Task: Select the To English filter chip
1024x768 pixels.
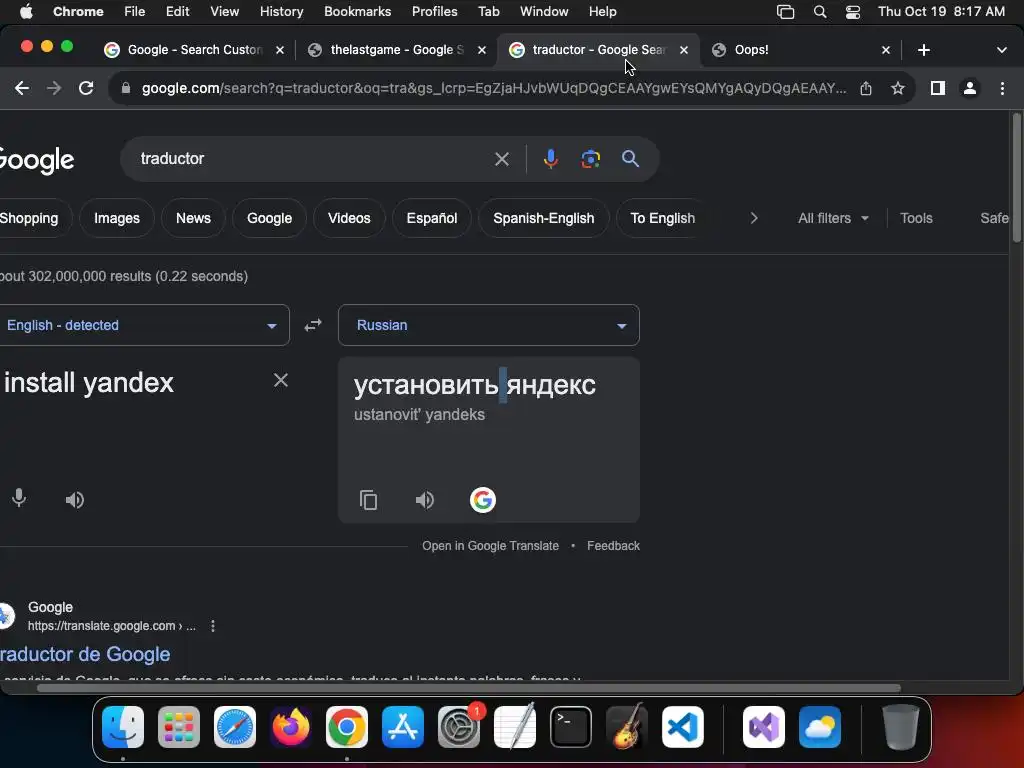Action: (x=662, y=218)
